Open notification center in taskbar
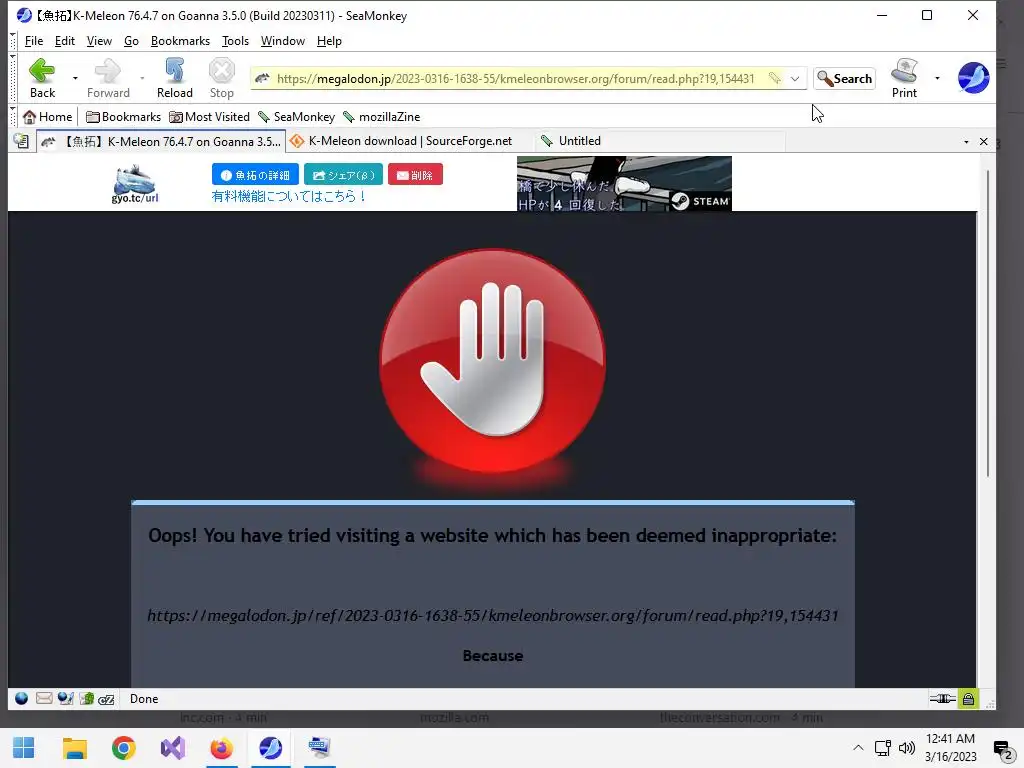Screen dimensions: 1024x768 point(1002,749)
